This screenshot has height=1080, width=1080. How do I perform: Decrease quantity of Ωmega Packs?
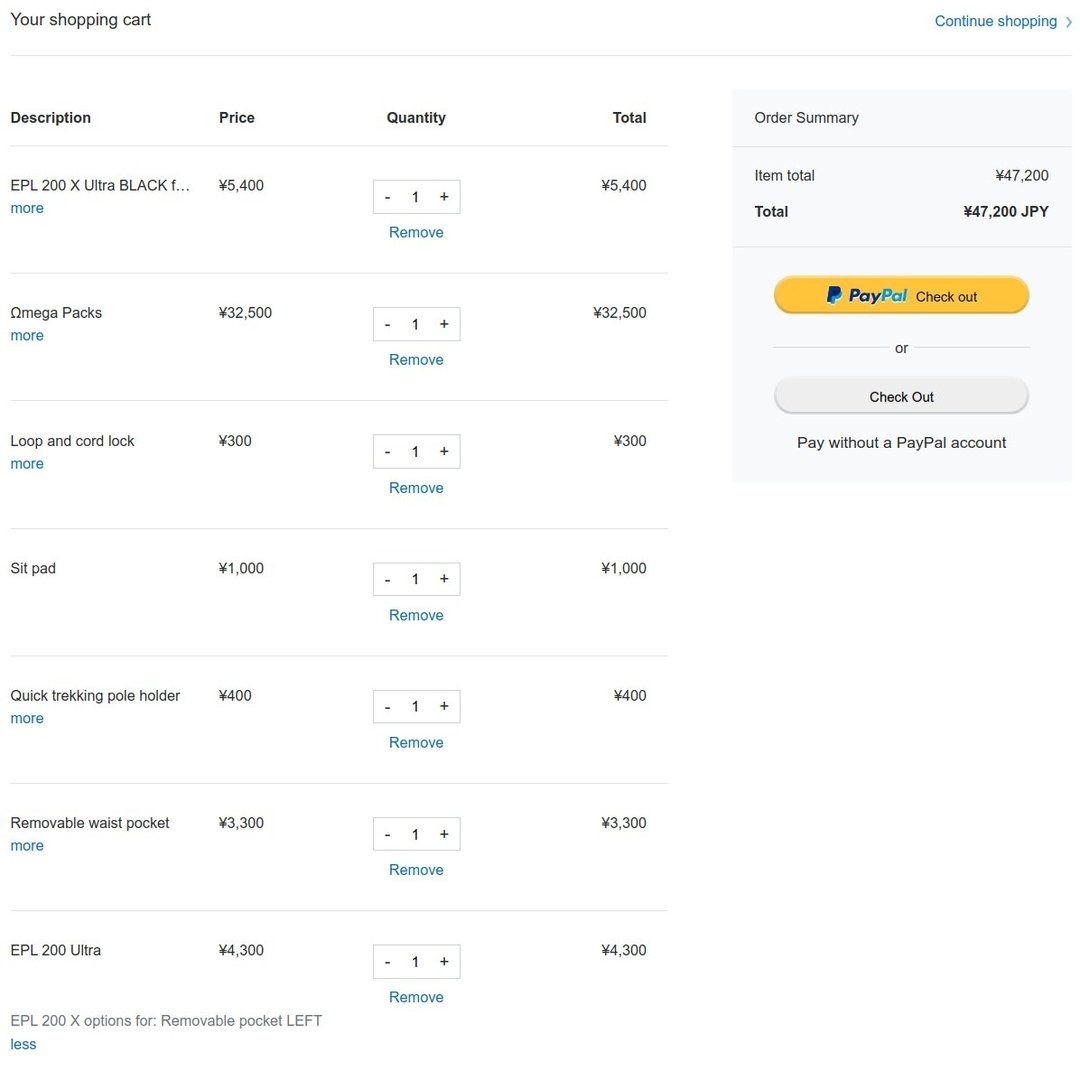(388, 325)
